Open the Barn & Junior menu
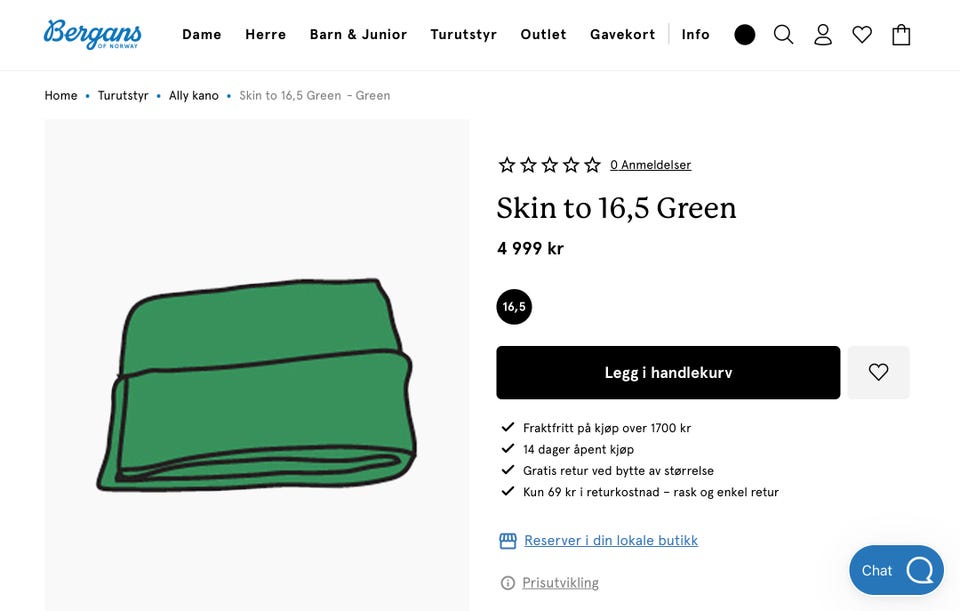This screenshot has width=960, height=611. point(358,35)
